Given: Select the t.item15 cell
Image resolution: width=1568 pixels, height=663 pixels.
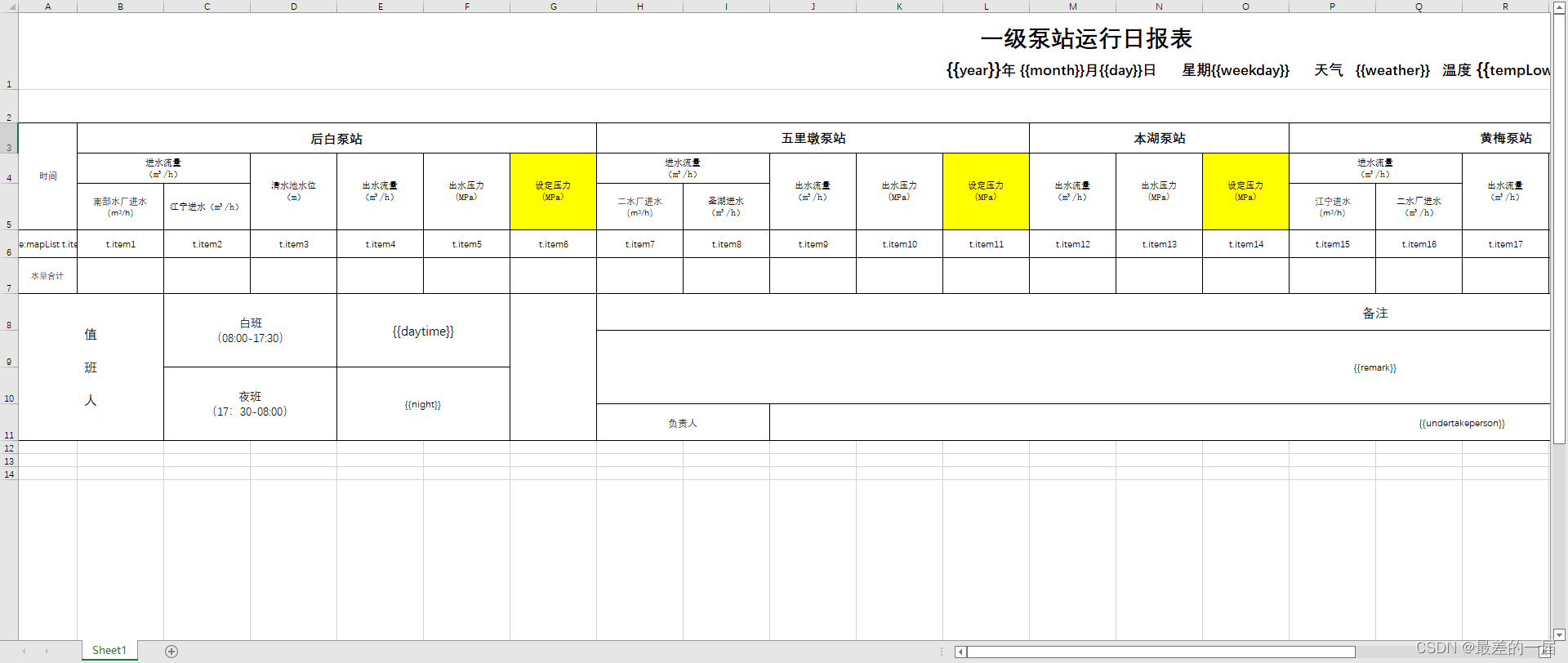Looking at the screenshot, I should tap(1333, 244).
